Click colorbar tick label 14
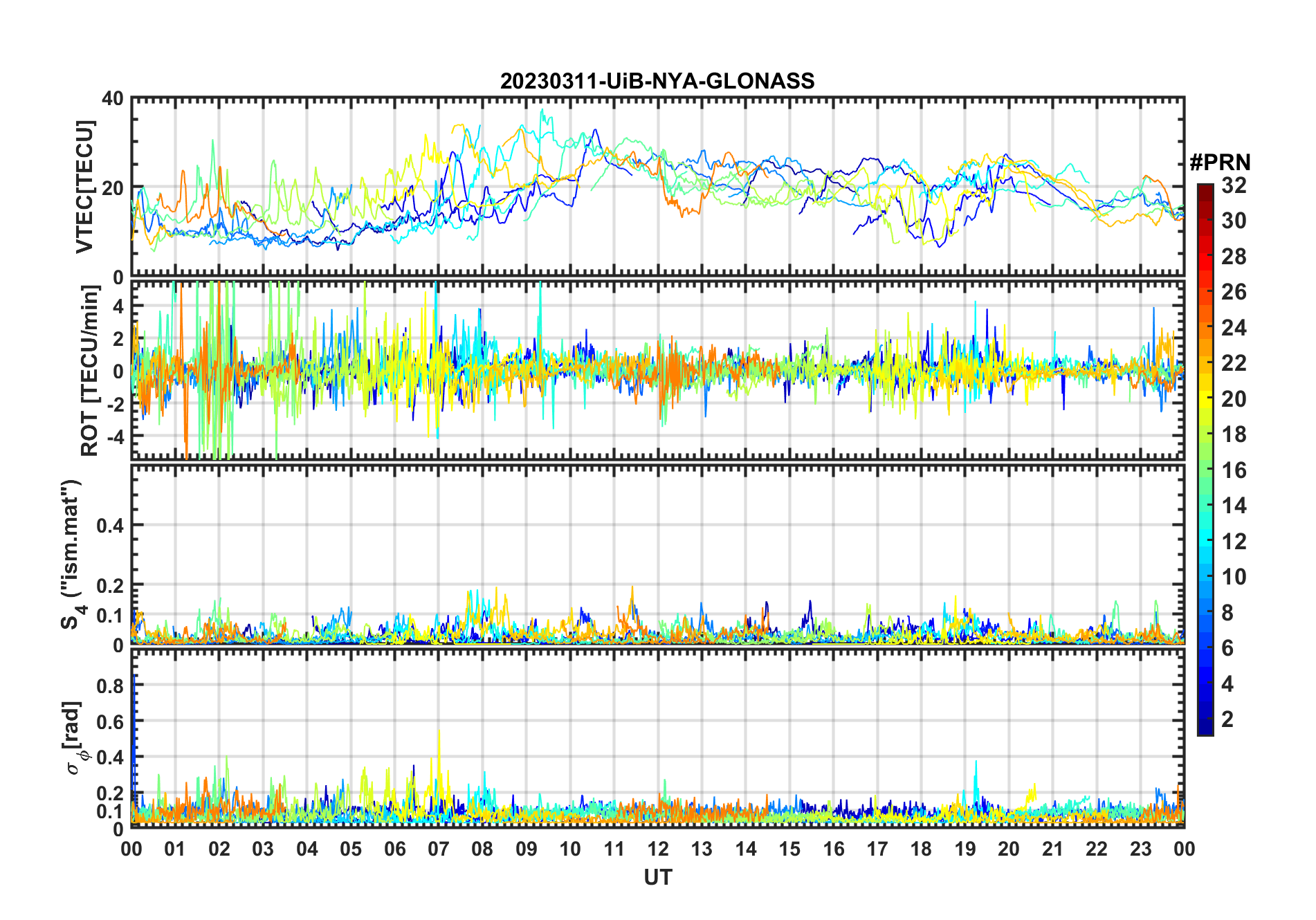 pos(1234,506)
